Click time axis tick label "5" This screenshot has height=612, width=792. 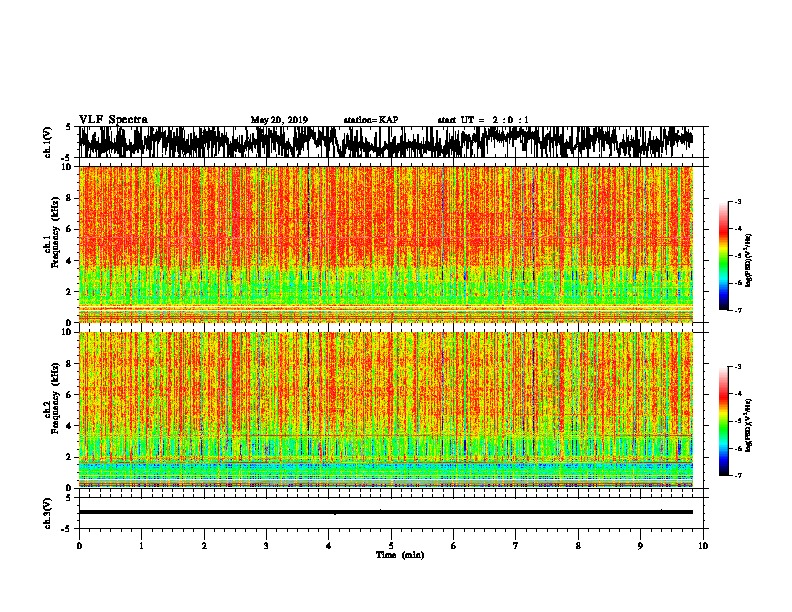[391, 546]
